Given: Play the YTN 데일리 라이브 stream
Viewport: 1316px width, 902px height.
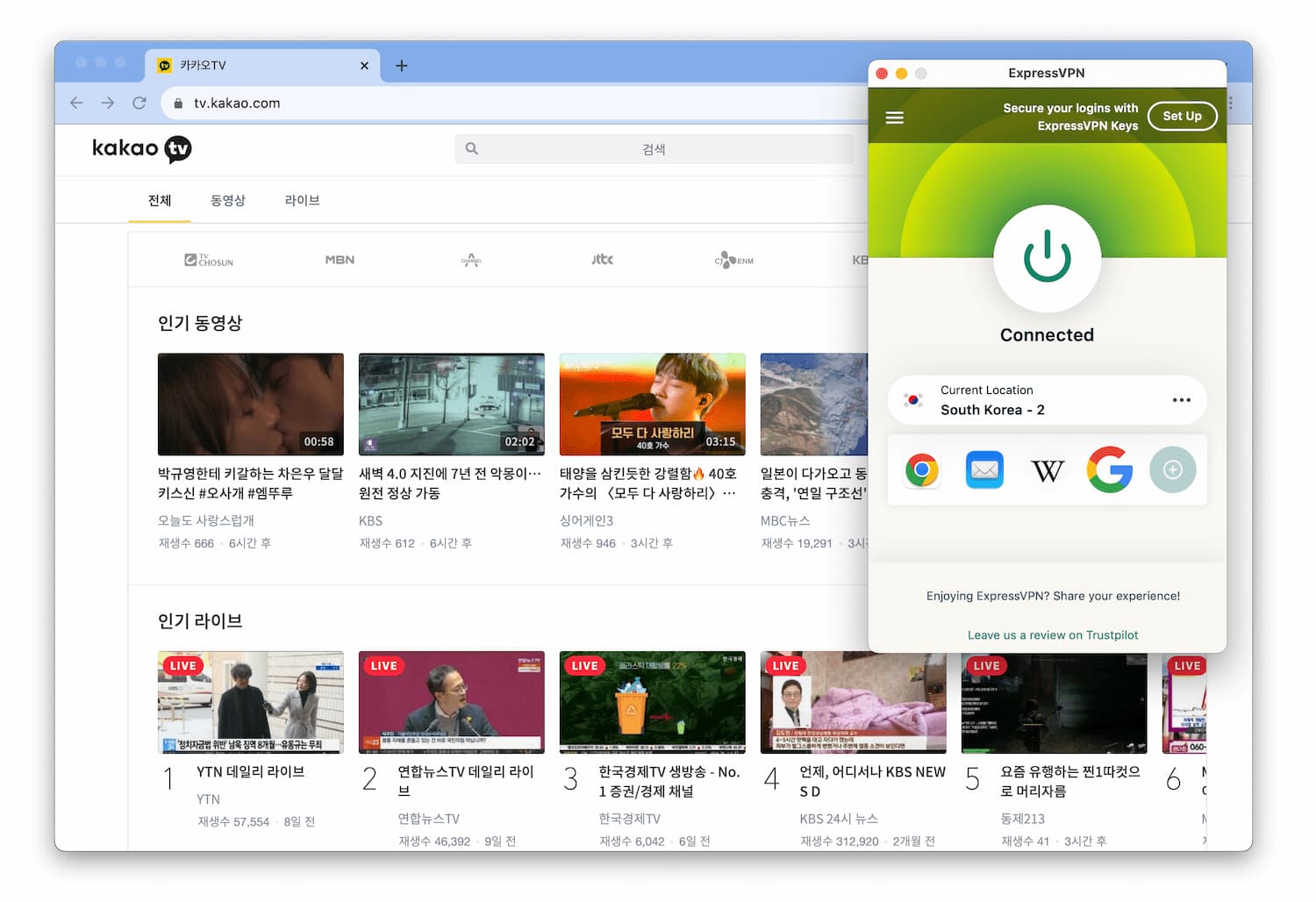Looking at the screenshot, I should pos(250,702).
